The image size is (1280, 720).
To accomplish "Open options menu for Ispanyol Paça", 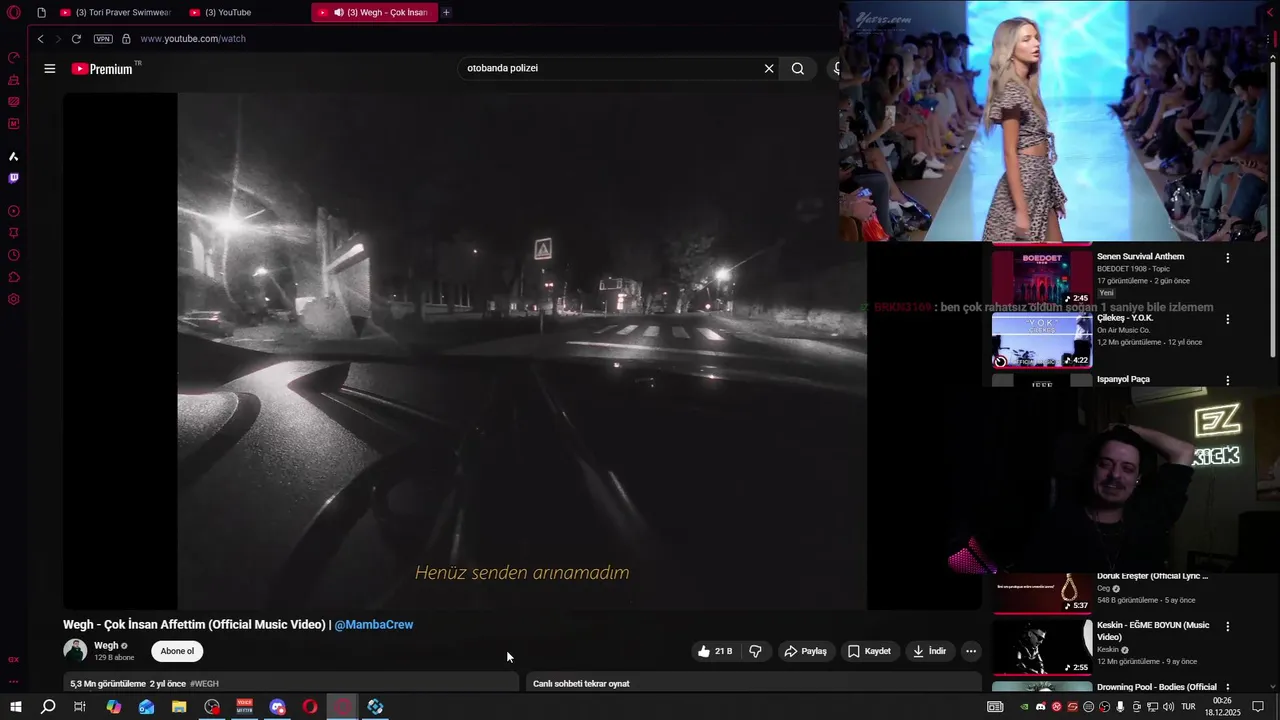I will (x=1228, y=381).
